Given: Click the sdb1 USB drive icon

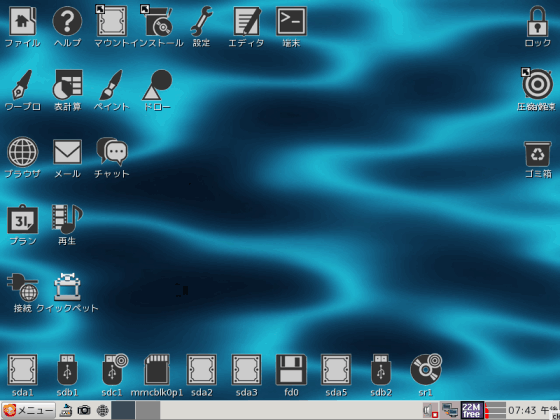Looking at the screenshot, I should [x=67, y=370].
